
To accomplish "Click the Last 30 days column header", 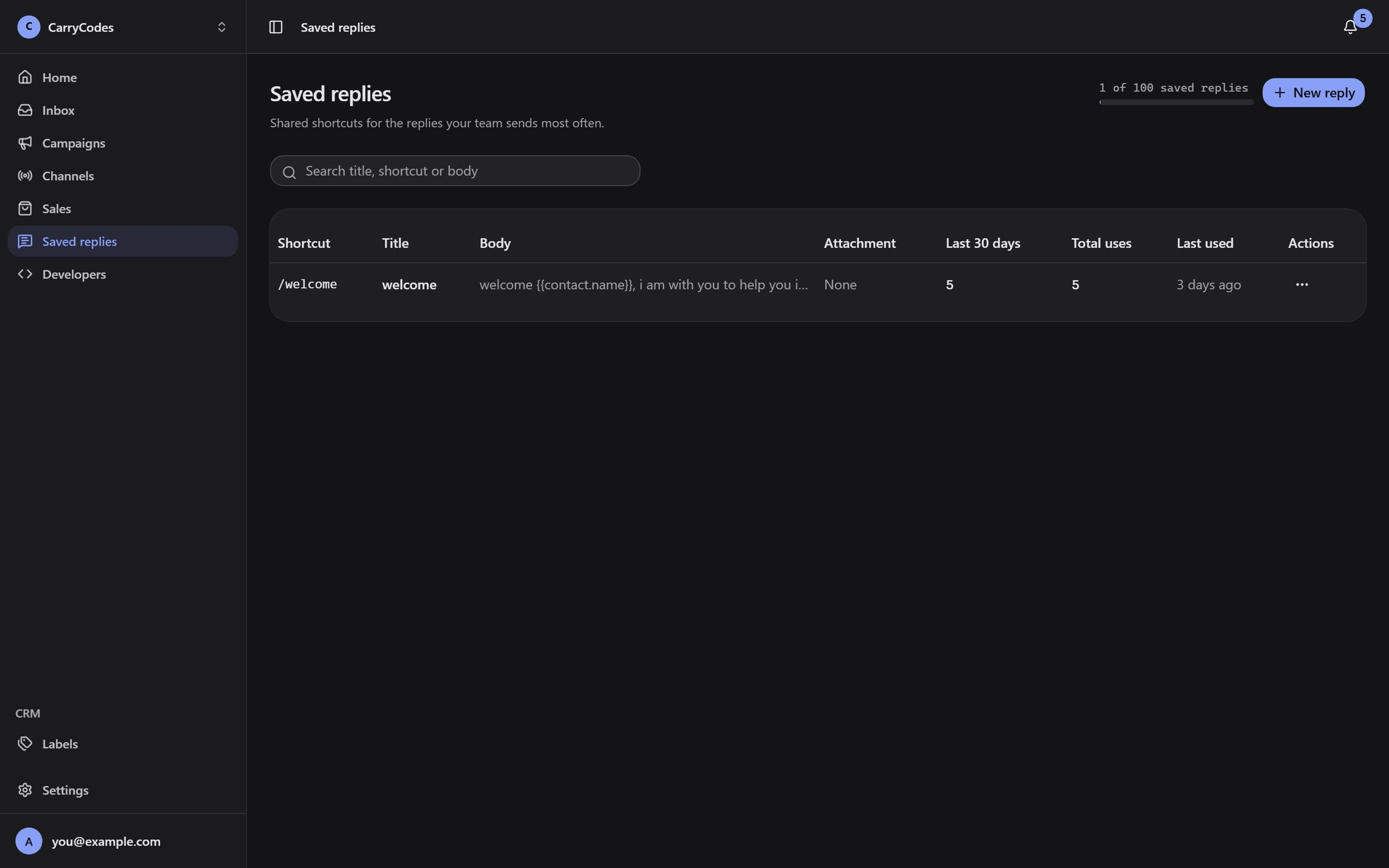I will point(982,243).
